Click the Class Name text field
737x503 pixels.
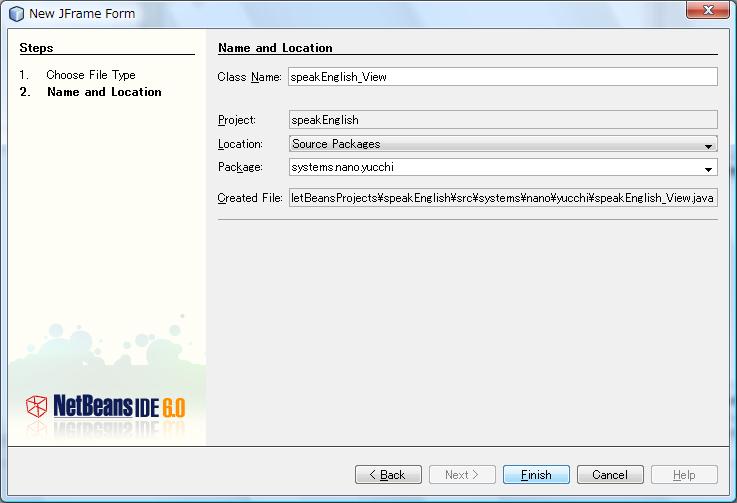tap(502, 77)
